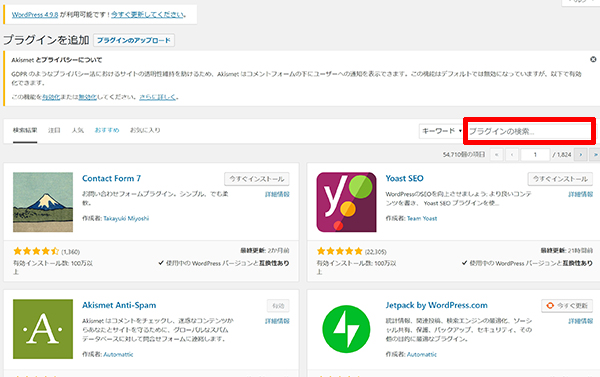Open the Yoast SEO plugin icon

click(x=346, y=202)
